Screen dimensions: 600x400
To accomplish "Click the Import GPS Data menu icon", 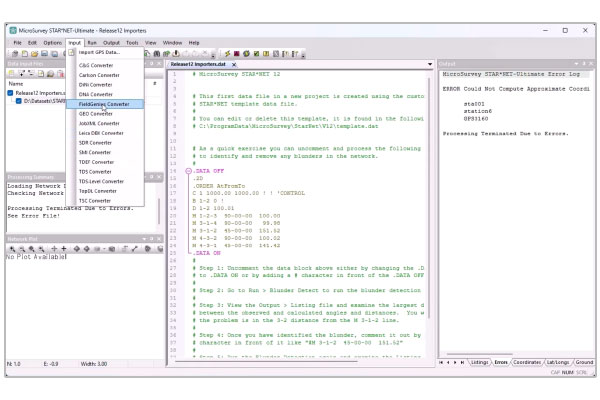I will coord(72,52).
